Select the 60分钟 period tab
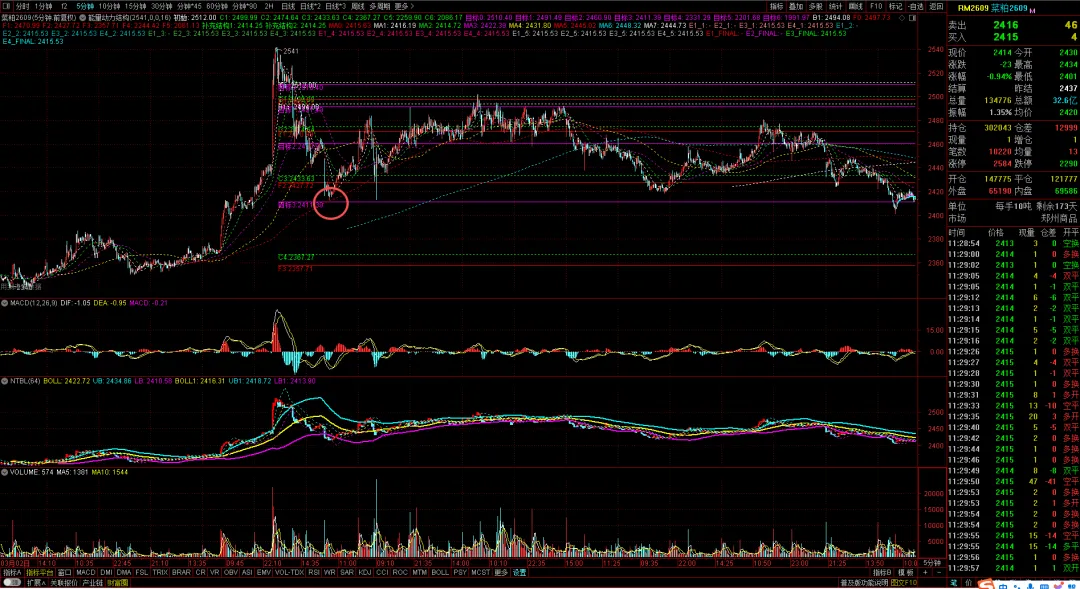This screenshot has width=1080, height=589. pyautogui.click(x=217, y=6)
